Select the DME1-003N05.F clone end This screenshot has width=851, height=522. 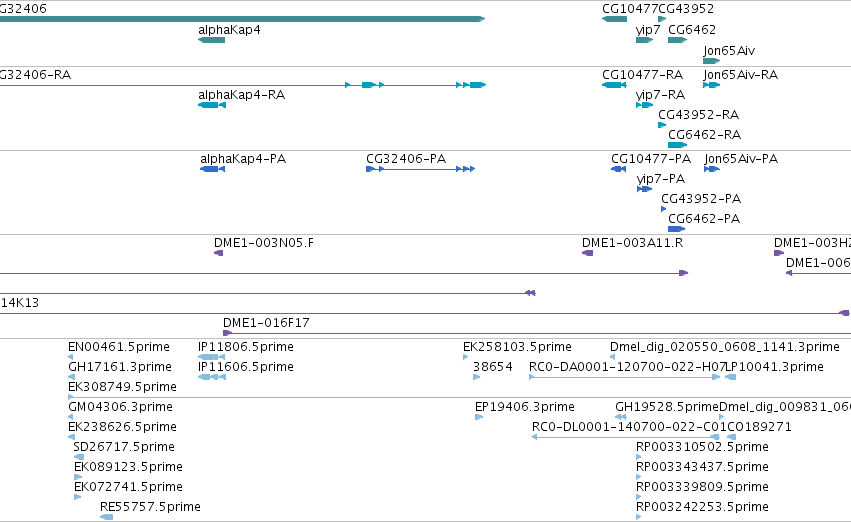pos(219,253)
